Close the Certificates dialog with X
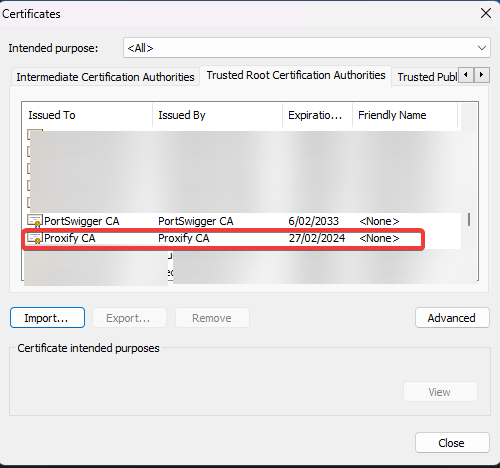 [x=486, y=14]
